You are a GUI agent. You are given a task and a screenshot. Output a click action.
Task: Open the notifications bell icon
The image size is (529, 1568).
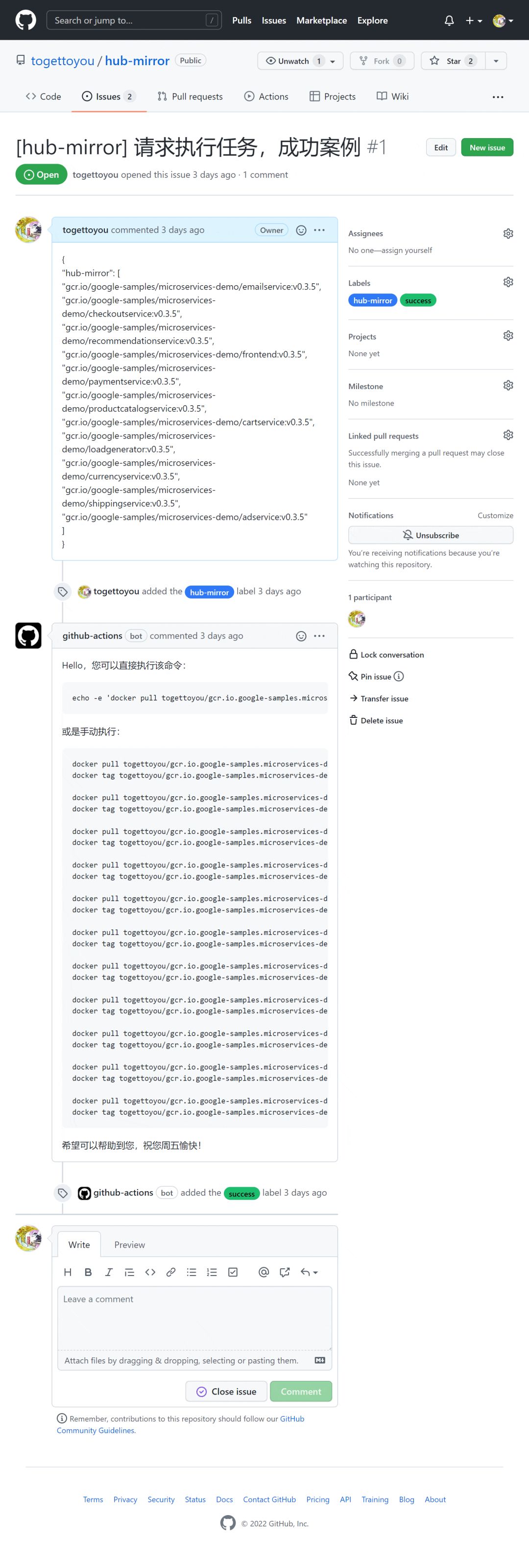449,20
